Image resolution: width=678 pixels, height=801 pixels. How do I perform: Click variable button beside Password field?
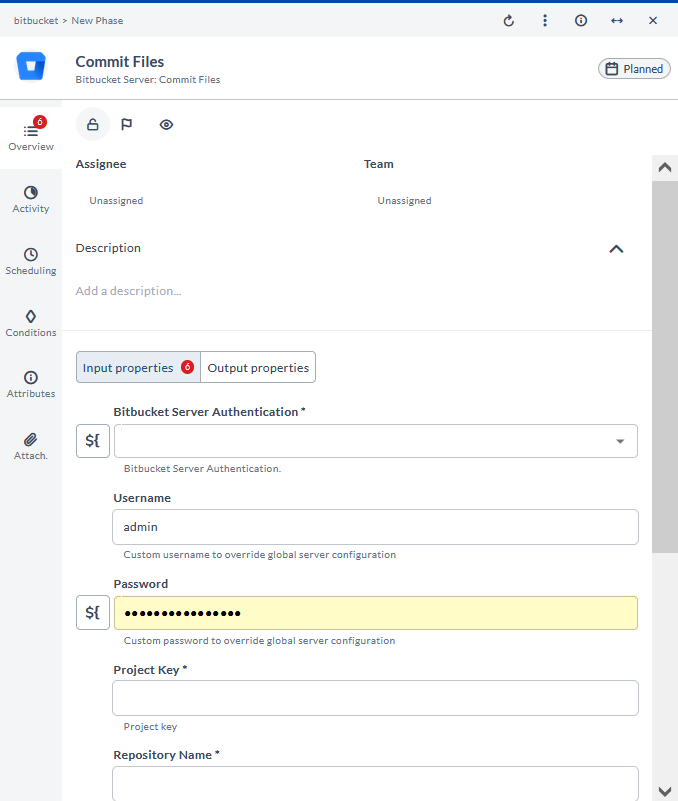93,613
